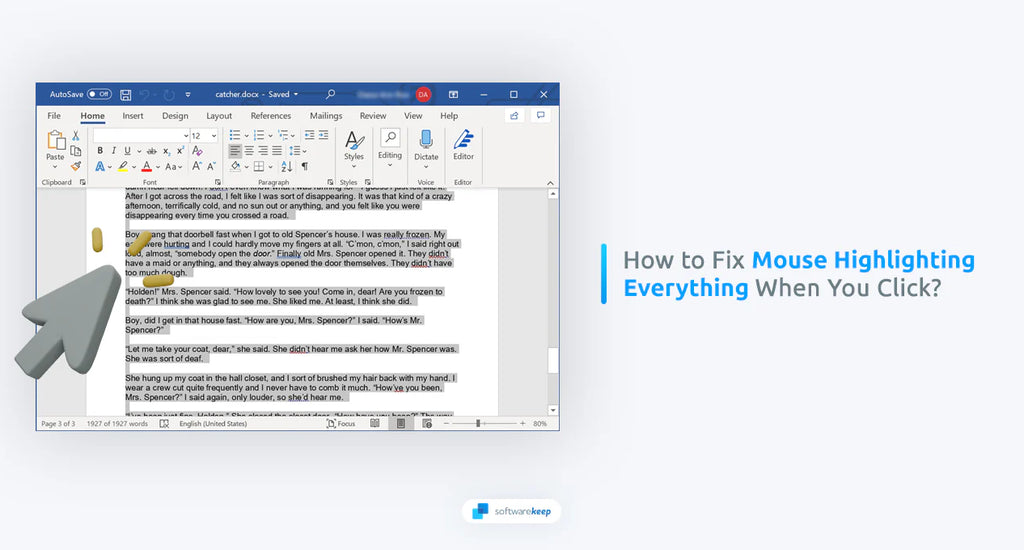Image resolution: width=1024 pixels, height=550 pixels.
Task: Select the Format Painter brush
Action: (x=75, y=166)
